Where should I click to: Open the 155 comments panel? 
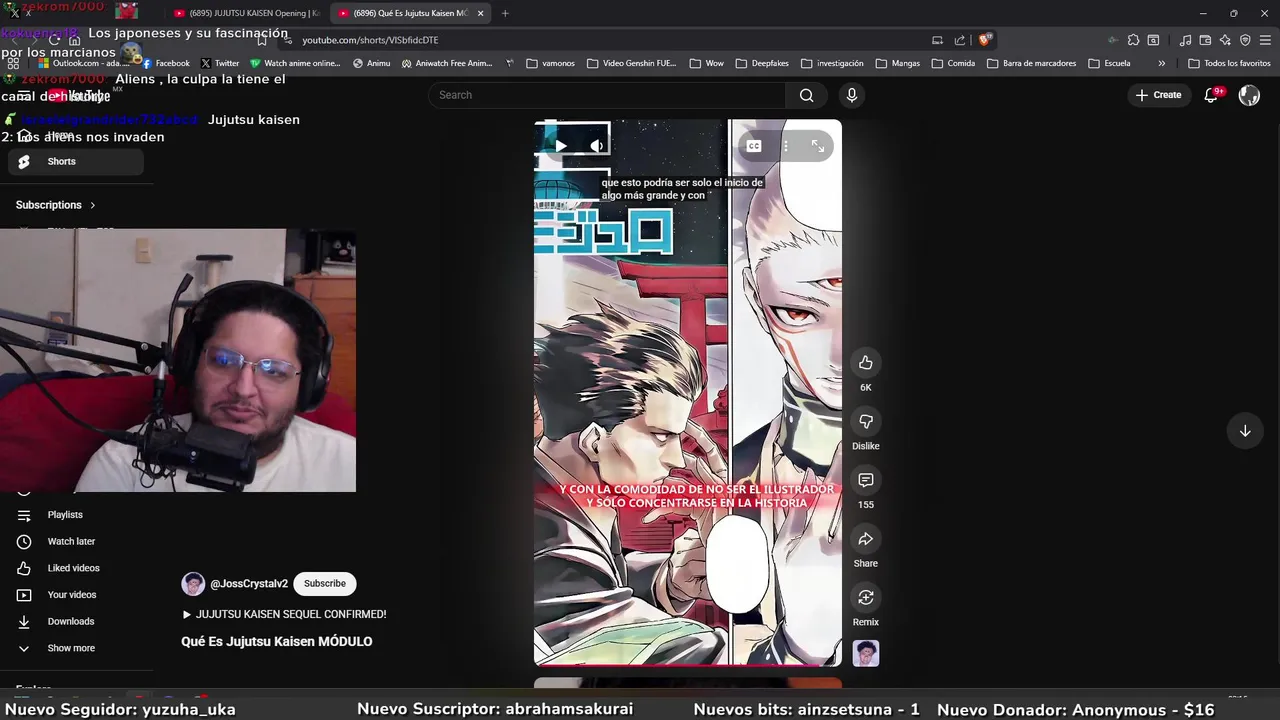[x=866, y=480]
